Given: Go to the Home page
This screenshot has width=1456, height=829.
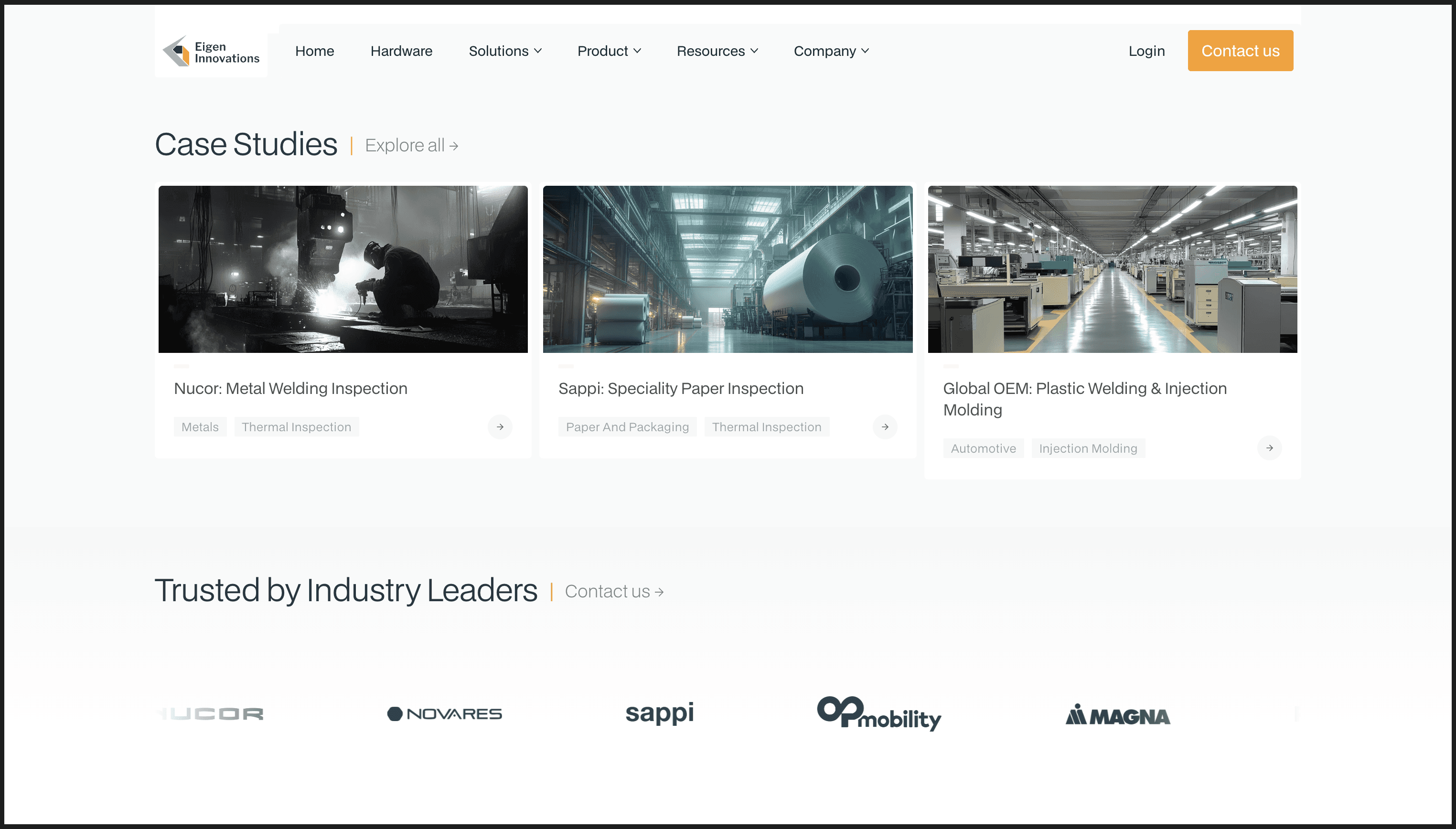Looking at the screenshot, I should click(314, 51).
